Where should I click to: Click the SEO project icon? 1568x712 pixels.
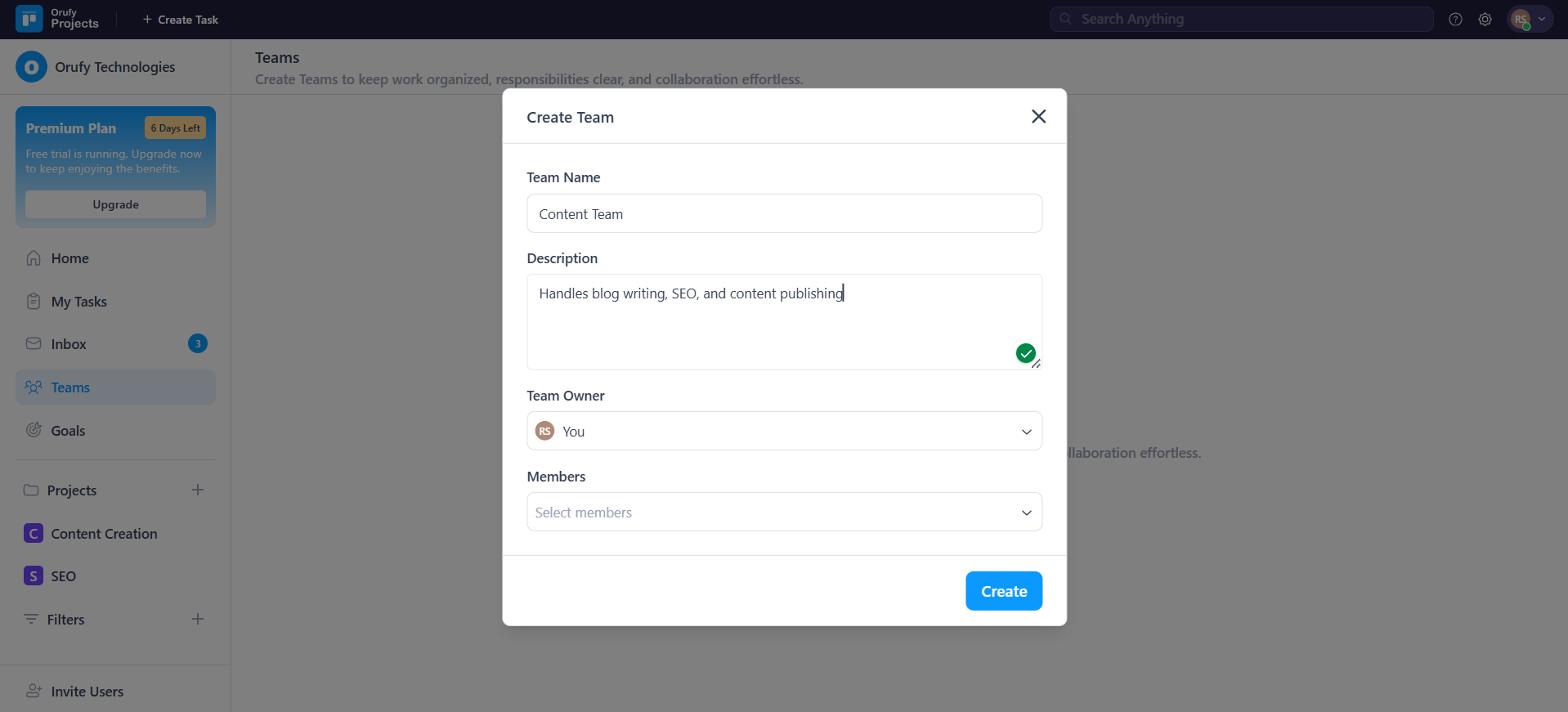pyautogui.click(x=34, y=576)
